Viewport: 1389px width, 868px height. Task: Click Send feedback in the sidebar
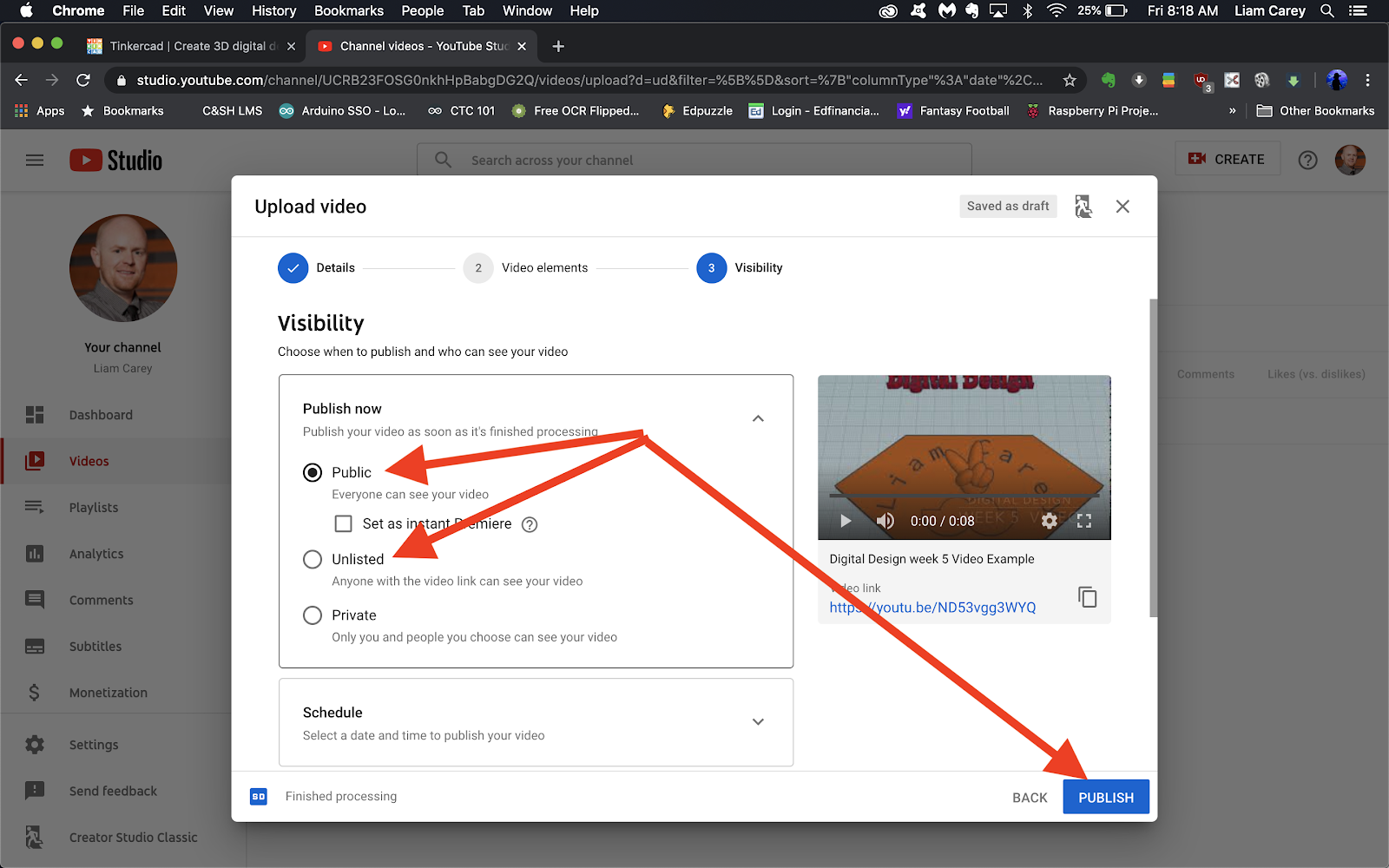pyautogui.click(x=113, y=791)
